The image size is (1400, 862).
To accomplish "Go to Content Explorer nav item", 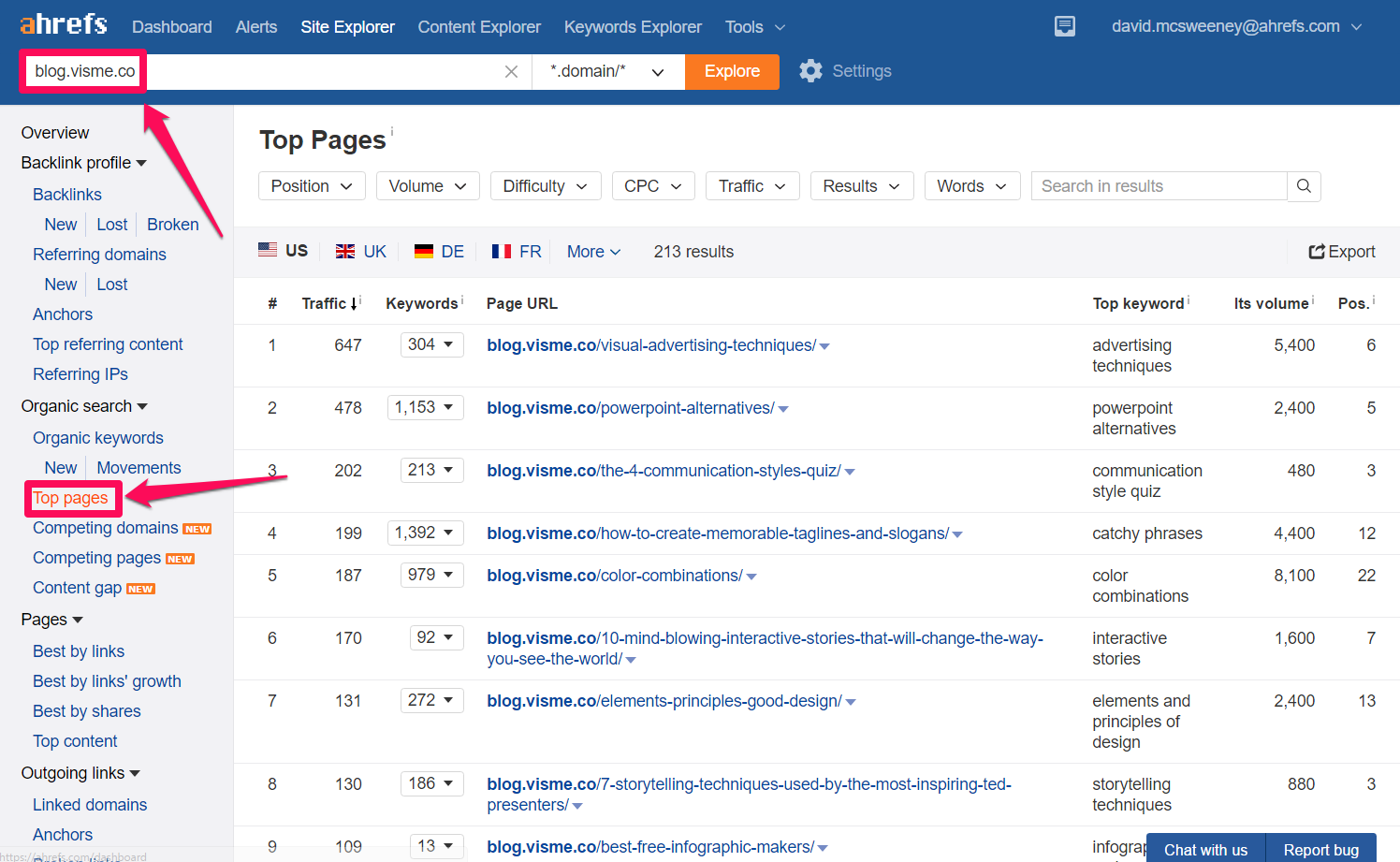I will tap(479, 27).
